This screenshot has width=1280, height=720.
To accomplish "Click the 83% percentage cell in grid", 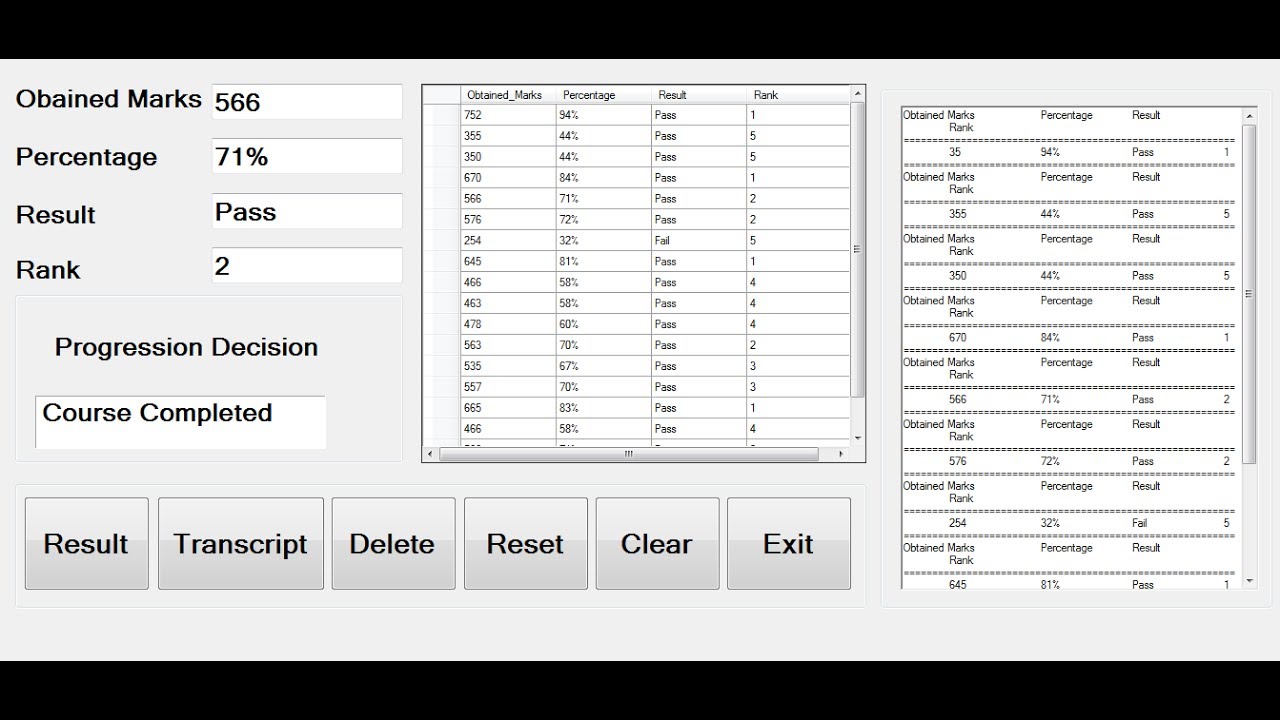I will (x=603, y=408).
